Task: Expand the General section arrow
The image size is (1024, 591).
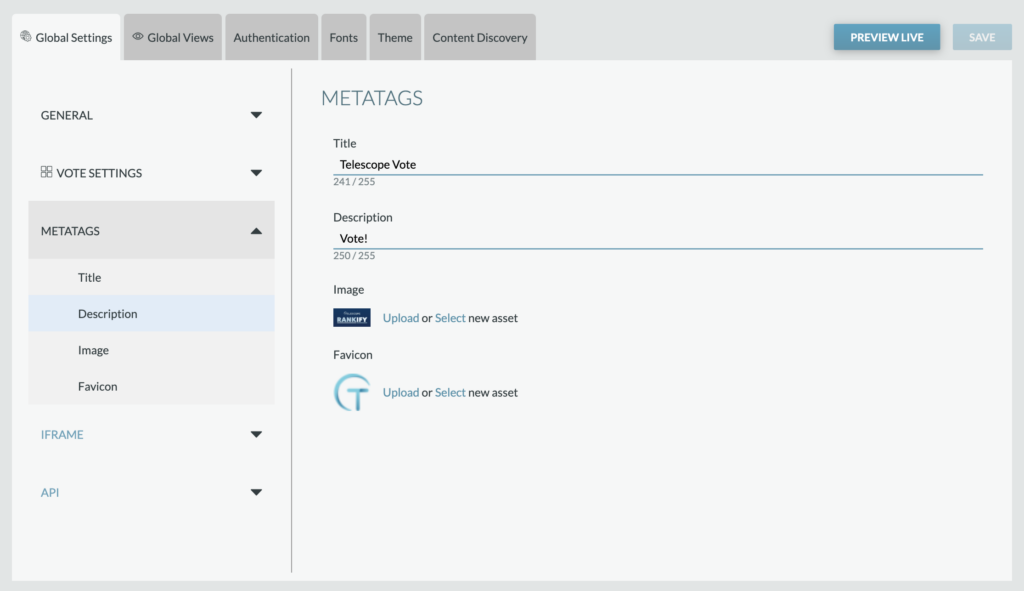Action: pyautogui.click(x=256, y=115)
